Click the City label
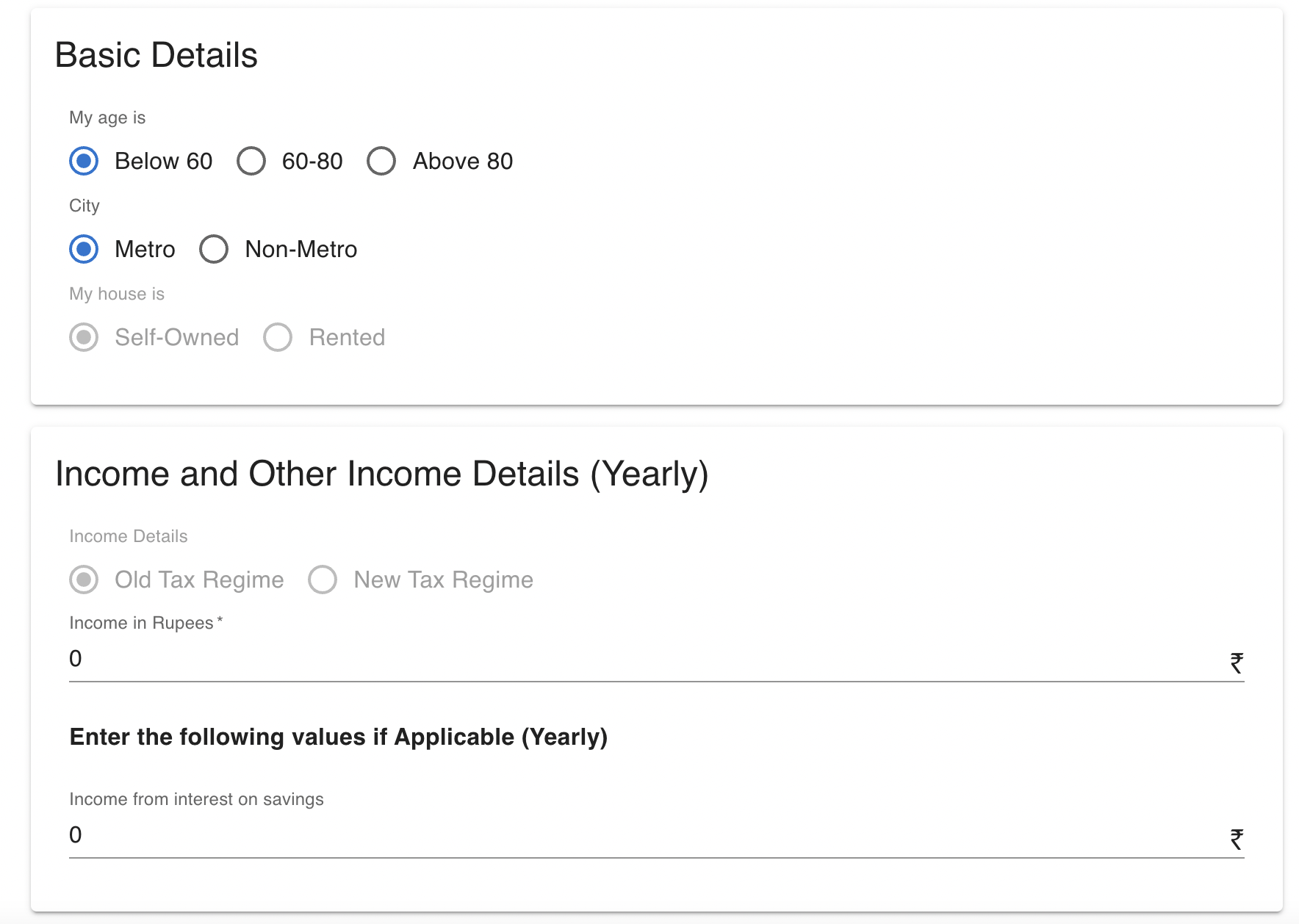The width and height of the screenshot is (1299, 924). [84, 206]
